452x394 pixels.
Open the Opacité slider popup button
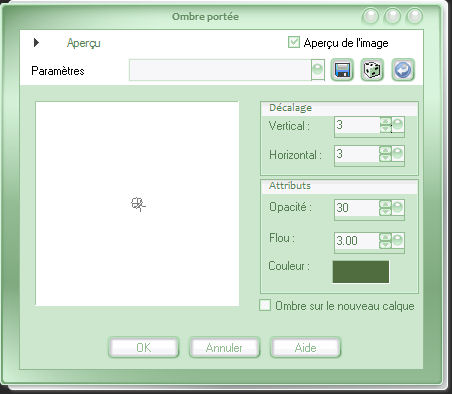click(398, 208)
